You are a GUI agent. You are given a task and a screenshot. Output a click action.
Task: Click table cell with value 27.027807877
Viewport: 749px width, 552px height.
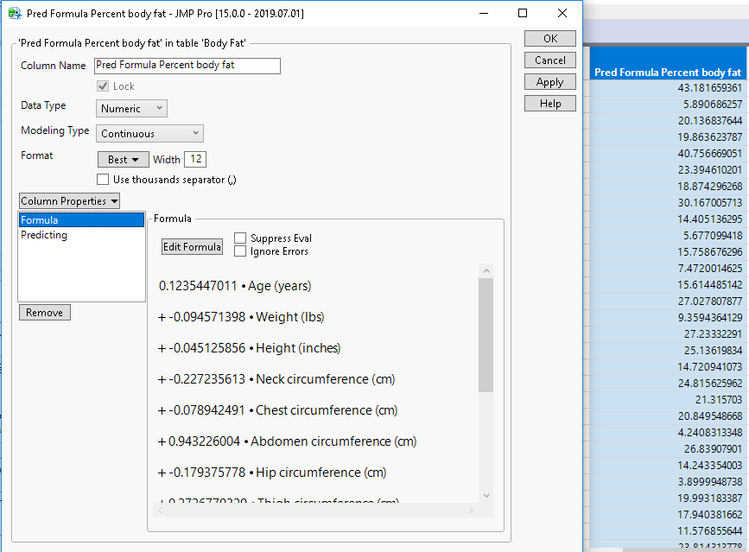point(667,301)
